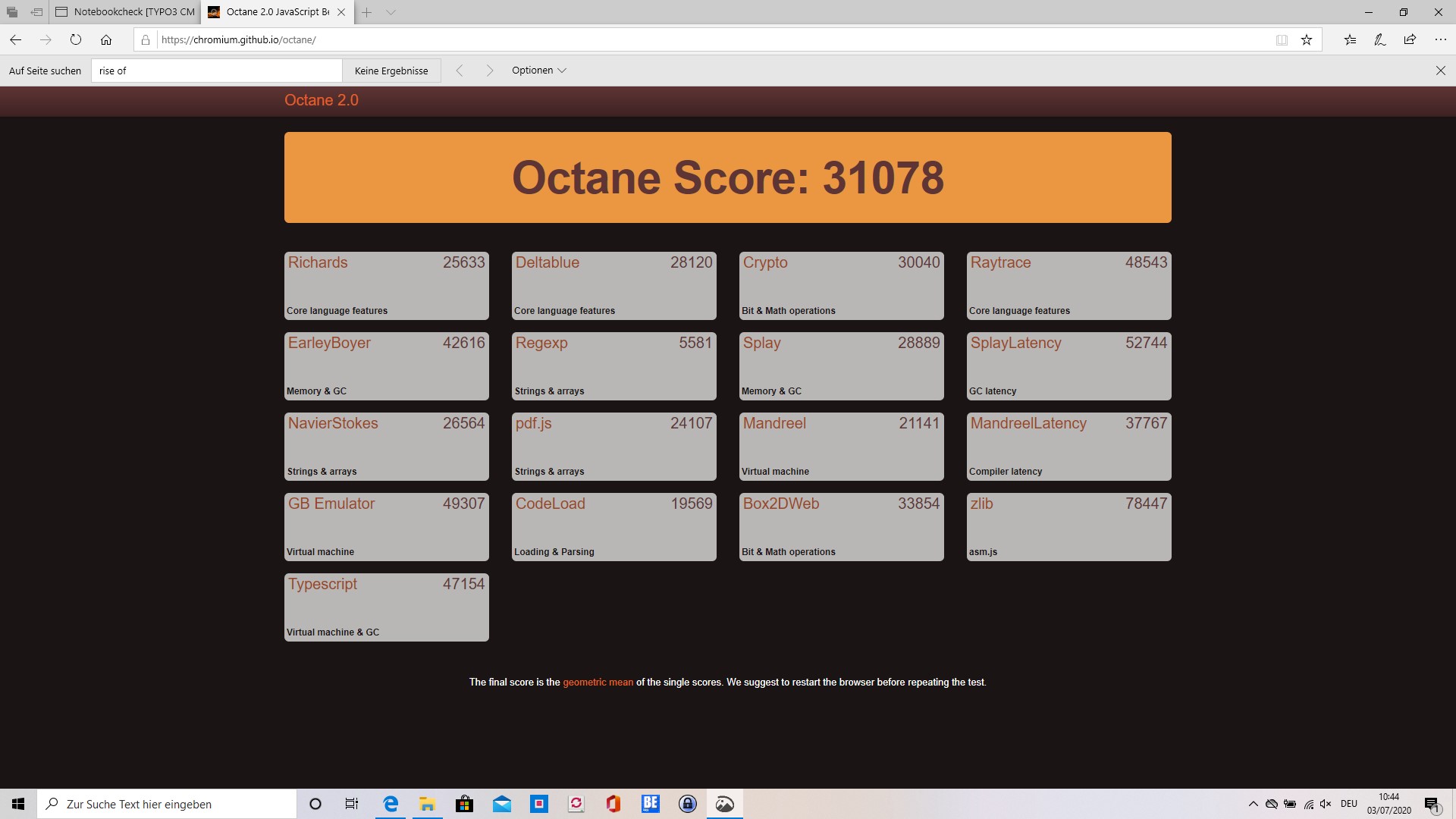Click the browser refresh icon
The image size is (1456, 819).
tap(75, 39)
